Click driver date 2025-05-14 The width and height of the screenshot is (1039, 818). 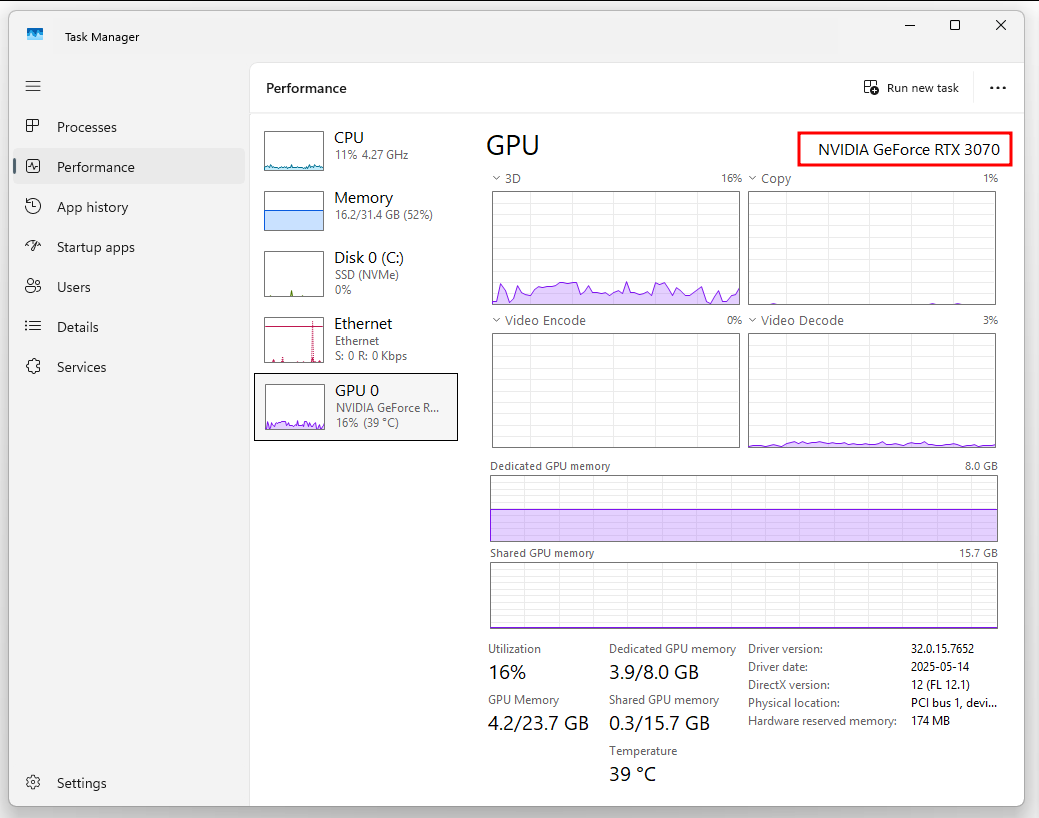pos(940,667)
